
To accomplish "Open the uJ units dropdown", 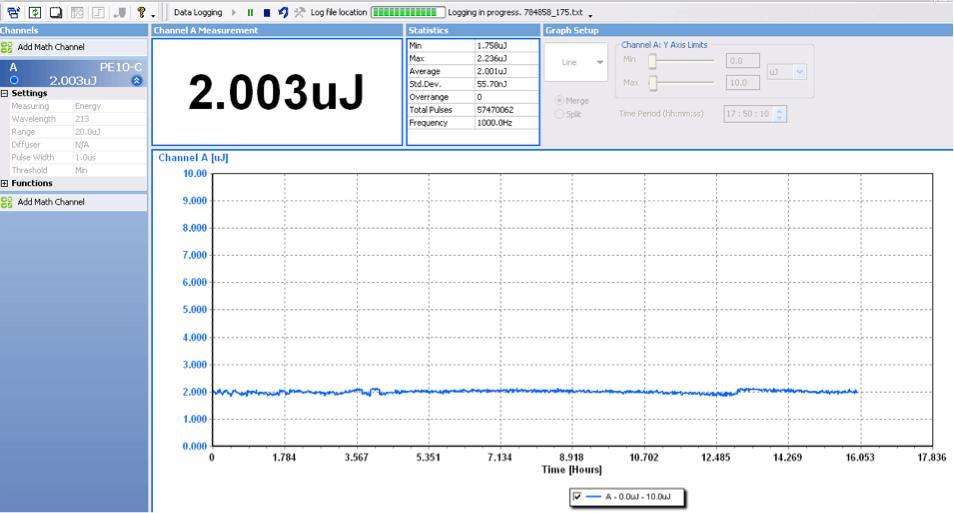I will (x=787, y=72).
